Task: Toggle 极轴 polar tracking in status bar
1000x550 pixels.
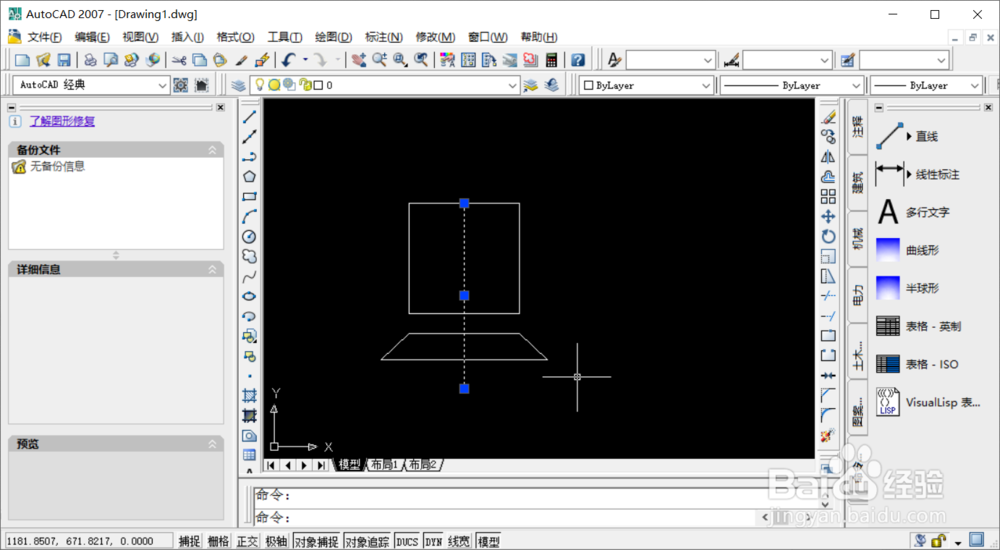Action: pos(276,542)
